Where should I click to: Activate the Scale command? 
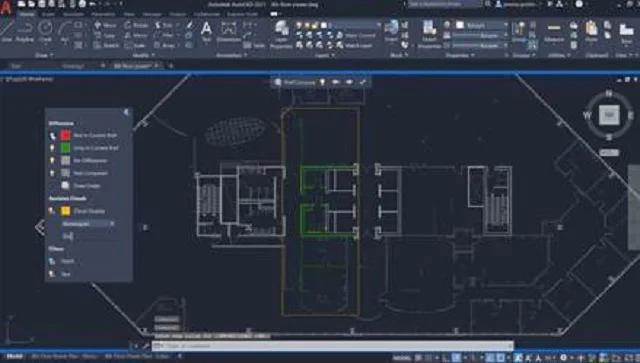(x=136, y=45)
